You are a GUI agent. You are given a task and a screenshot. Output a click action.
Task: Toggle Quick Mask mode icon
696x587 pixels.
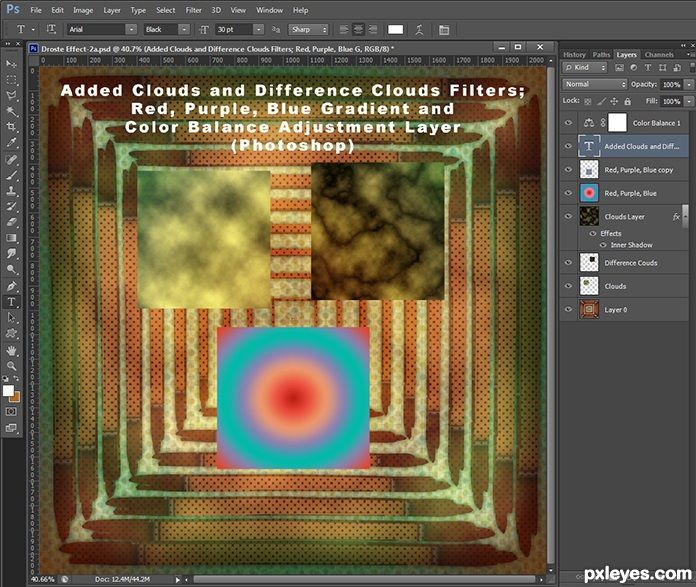pos(11,412)
